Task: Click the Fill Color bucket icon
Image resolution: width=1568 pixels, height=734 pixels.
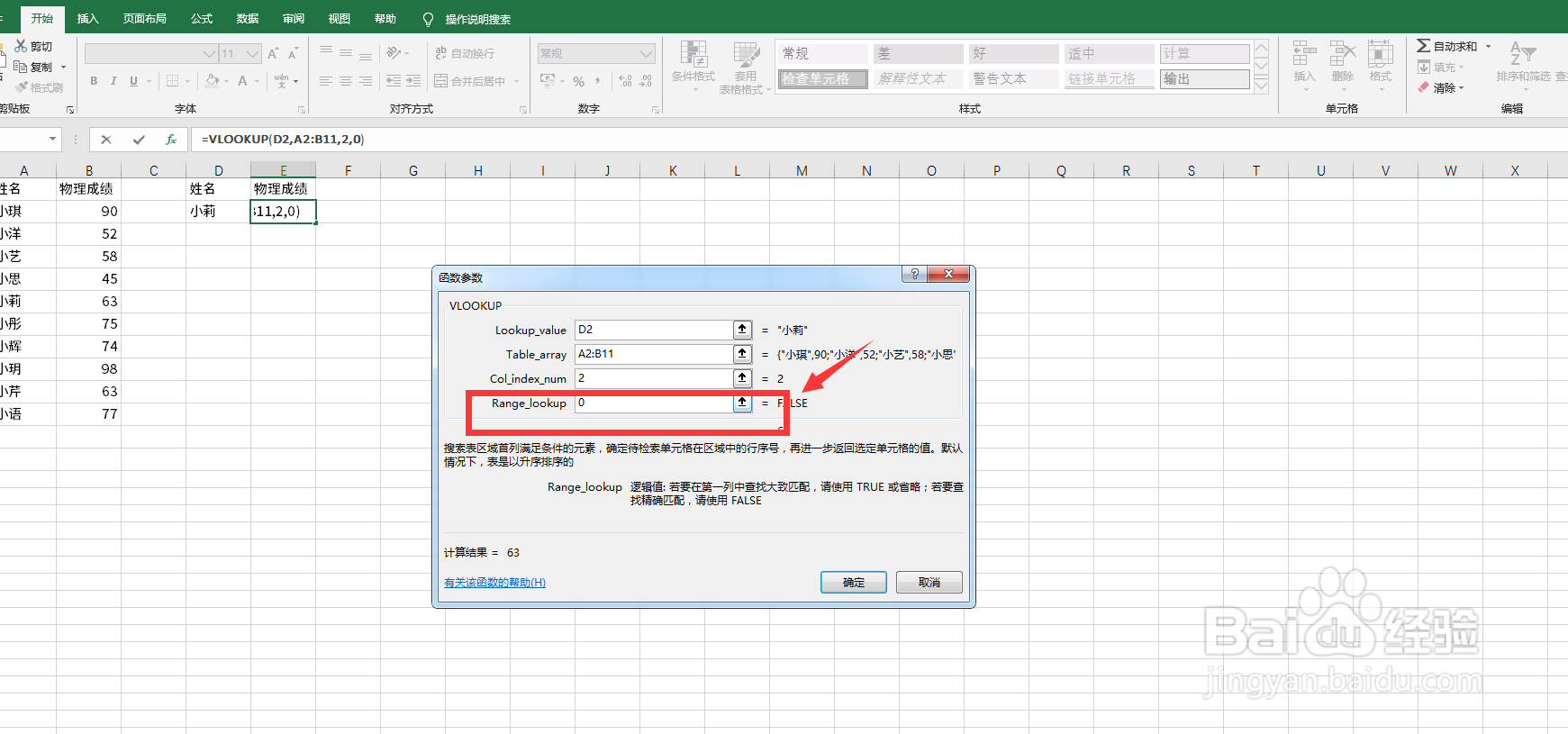Action: pyautogui.click(x=213, y=81)
